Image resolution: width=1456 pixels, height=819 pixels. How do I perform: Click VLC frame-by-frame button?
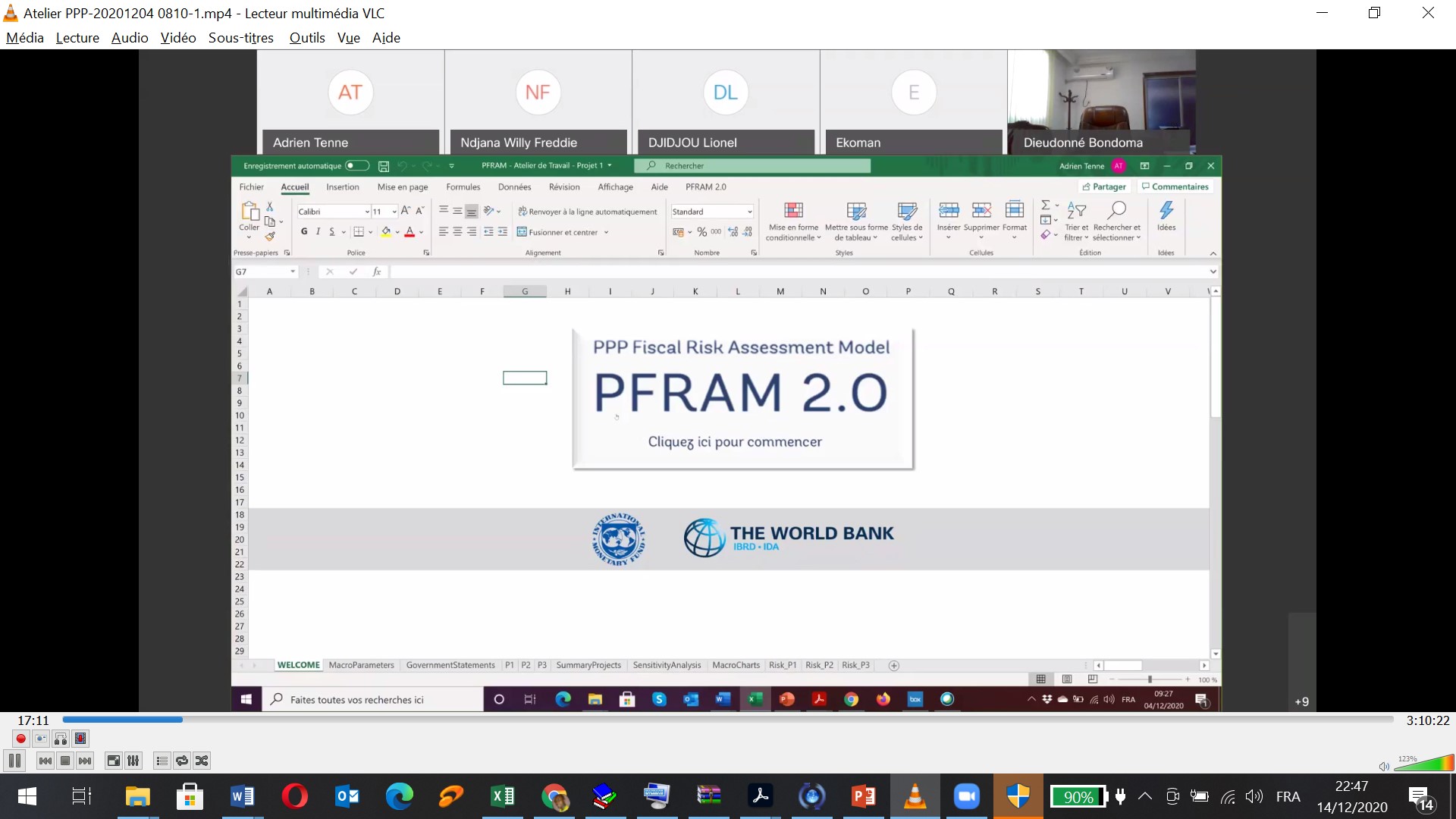pos(80,739)
